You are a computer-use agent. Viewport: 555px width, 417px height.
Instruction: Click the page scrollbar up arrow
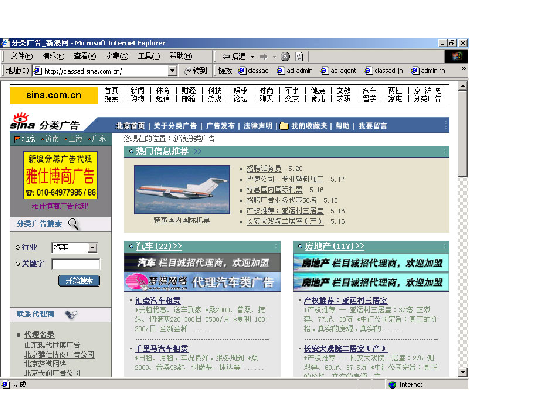tap(463, 86)
